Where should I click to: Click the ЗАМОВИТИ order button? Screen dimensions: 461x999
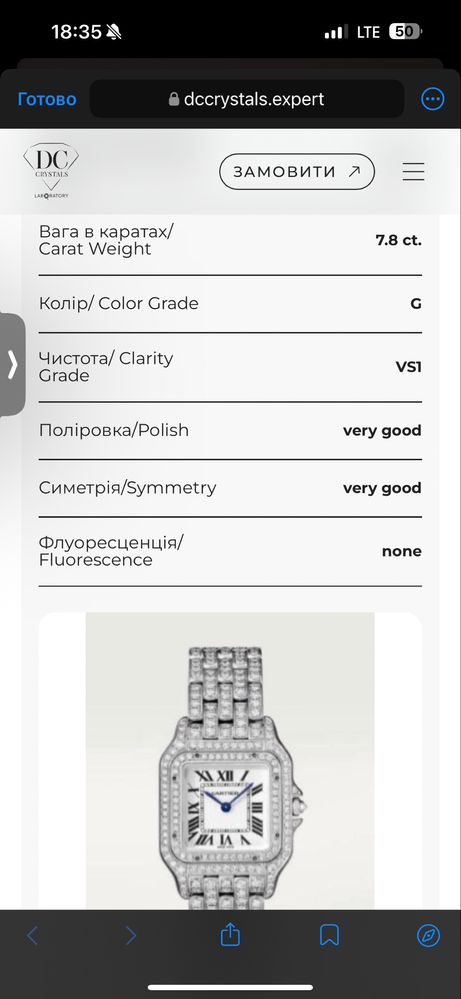pos(297,171)
